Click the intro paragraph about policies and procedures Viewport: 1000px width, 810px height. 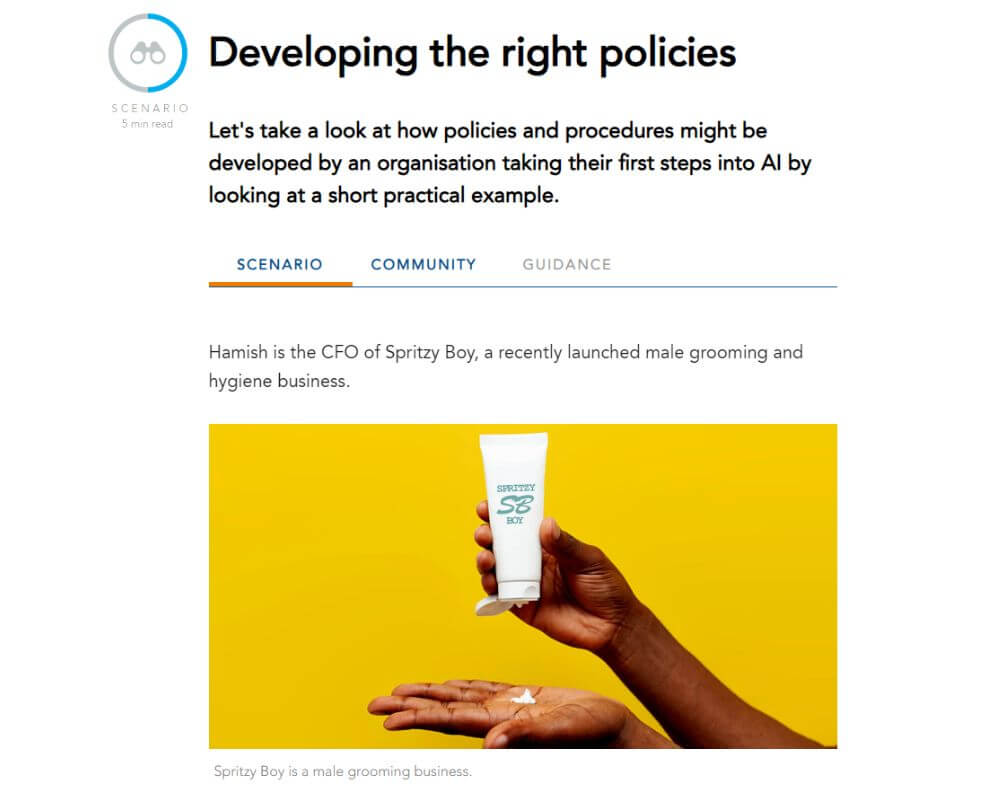510,163
